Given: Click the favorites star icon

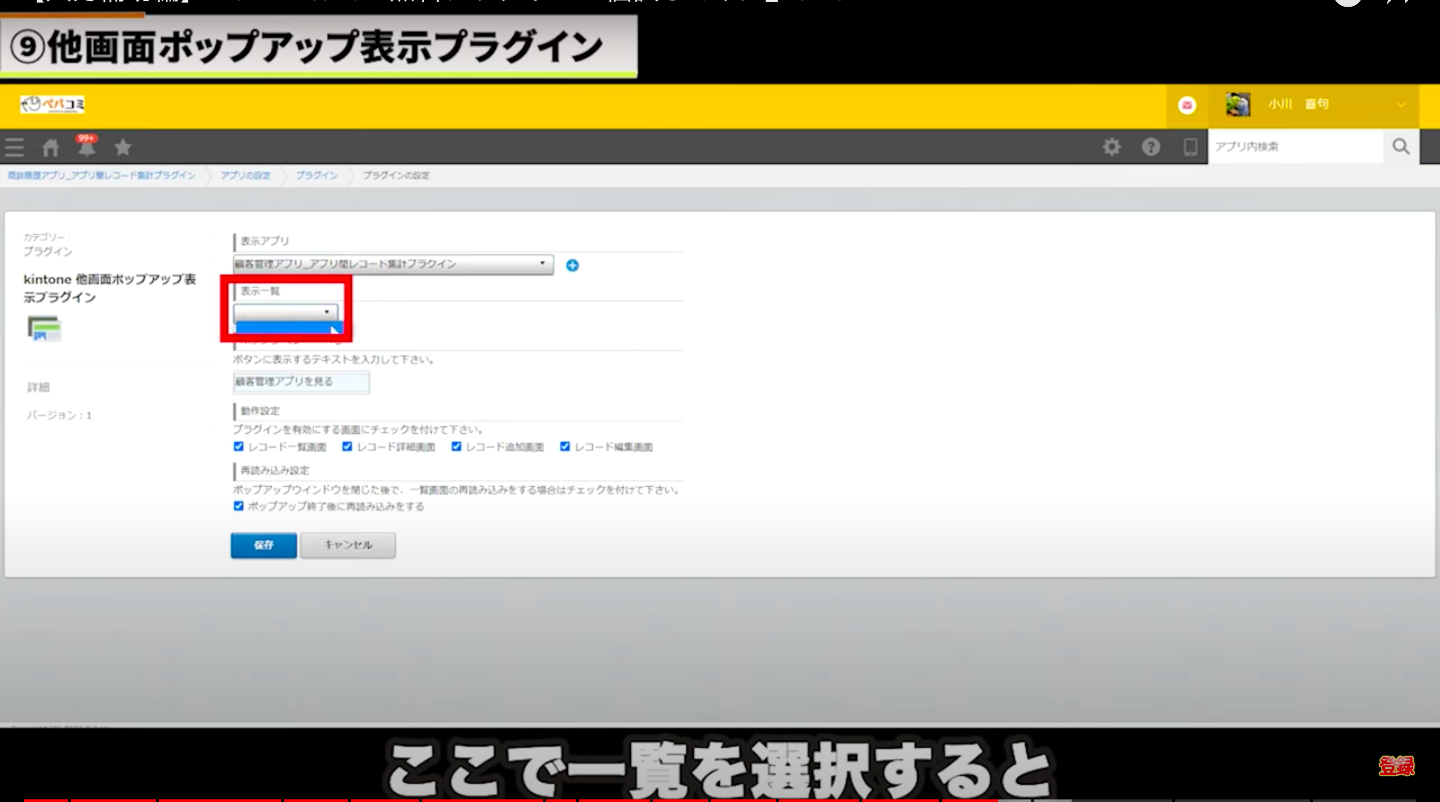Looking at the screenshot, I should point(123,148).
